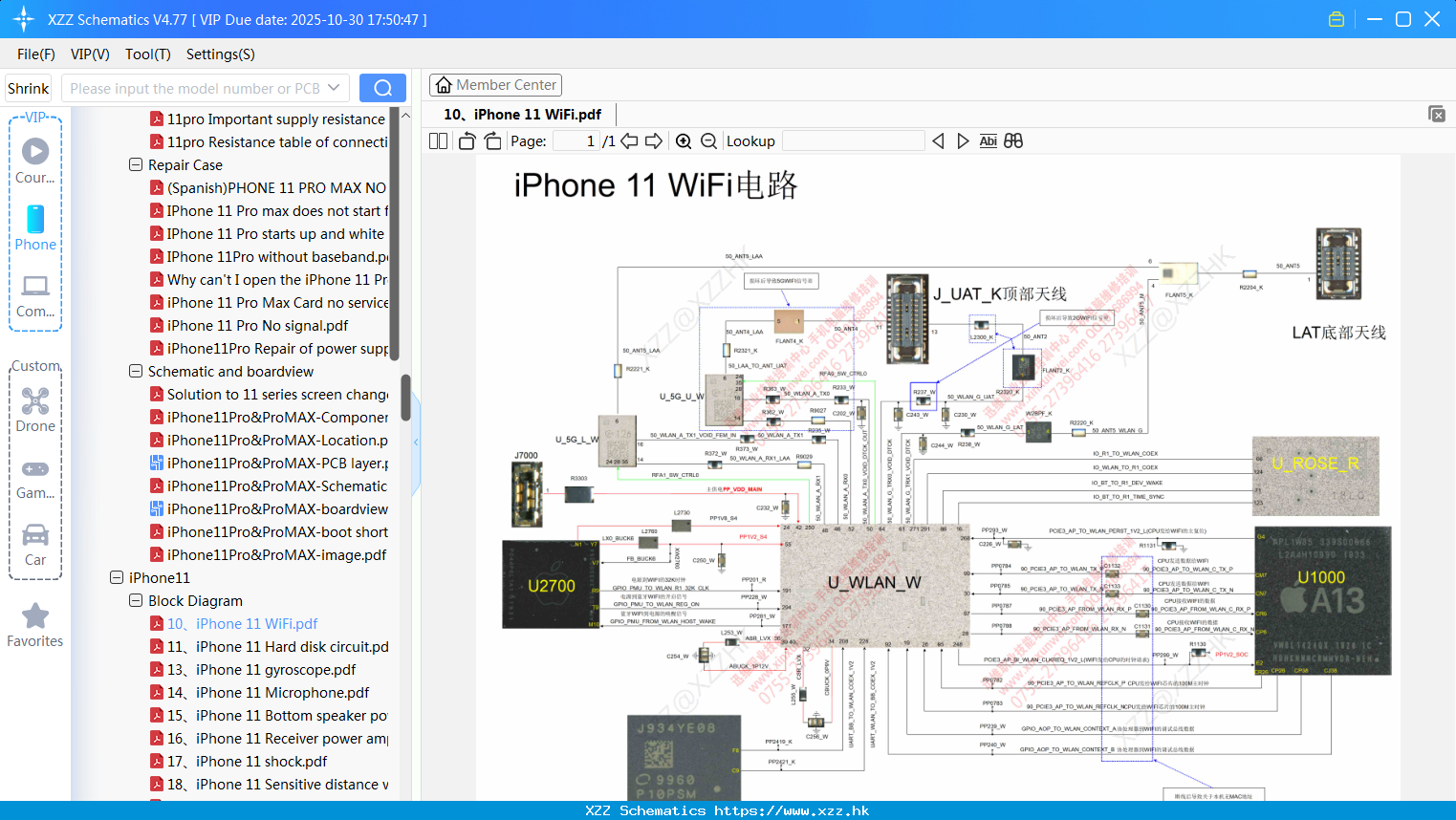Click the binoculars search icon
Viewport: 1456px width, 820px height.
(x=1013, y=141)
